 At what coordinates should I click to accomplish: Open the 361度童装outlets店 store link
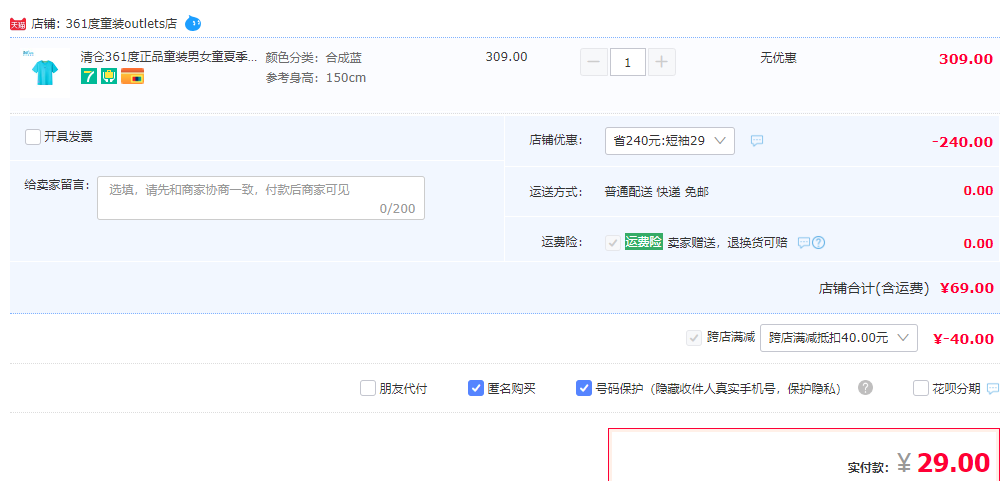[x=121, y=24]
